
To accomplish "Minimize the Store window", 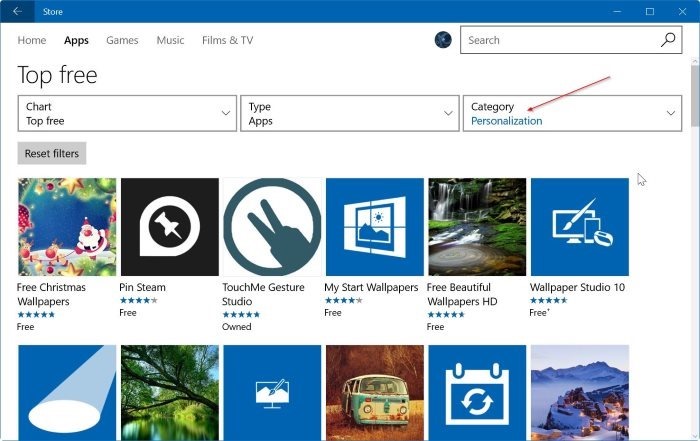I will click(617, 11).
